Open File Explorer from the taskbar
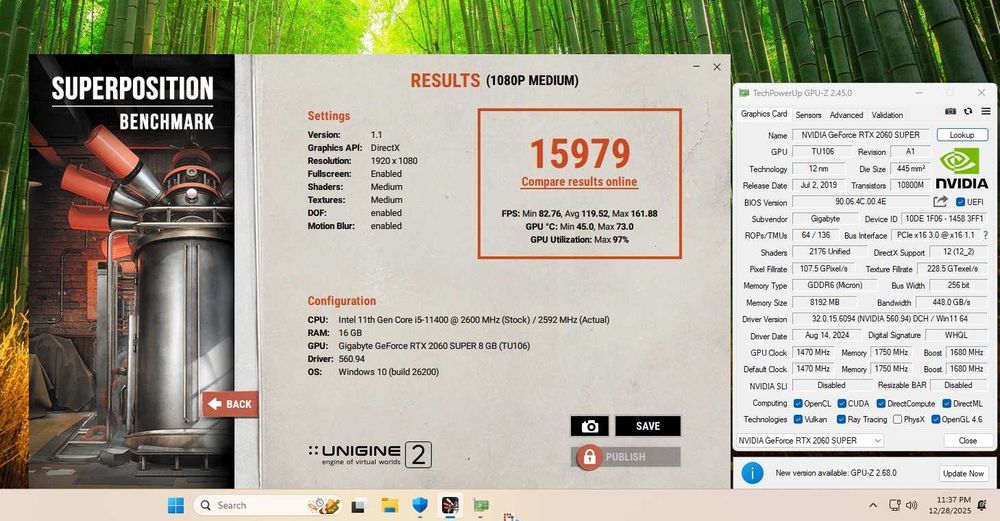Viewport: 1000px width, 521px height. click(x=390, y=506)
